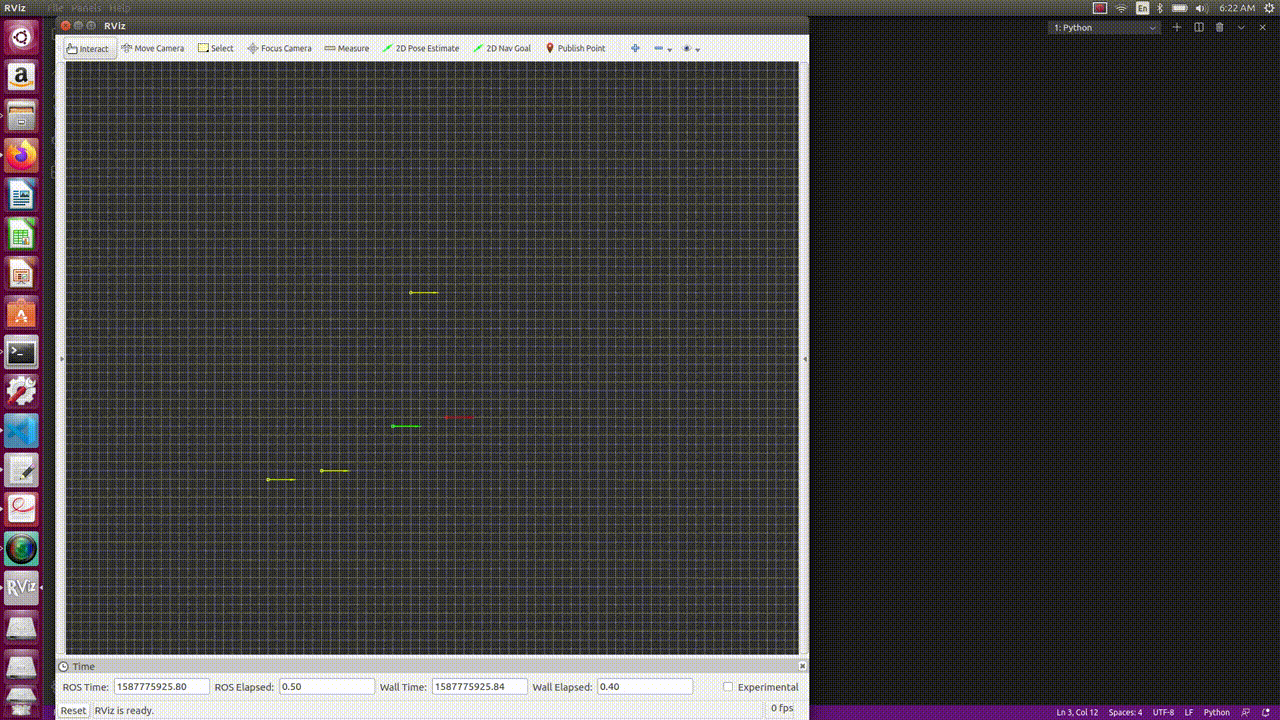Open the battery indicator
The height and width of the screenshot is (720, 1280).
click(1179, 8)
